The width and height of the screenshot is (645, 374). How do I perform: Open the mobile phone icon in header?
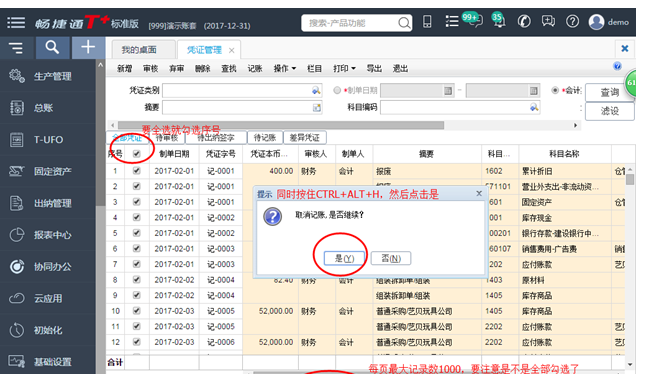click(427, 21)
